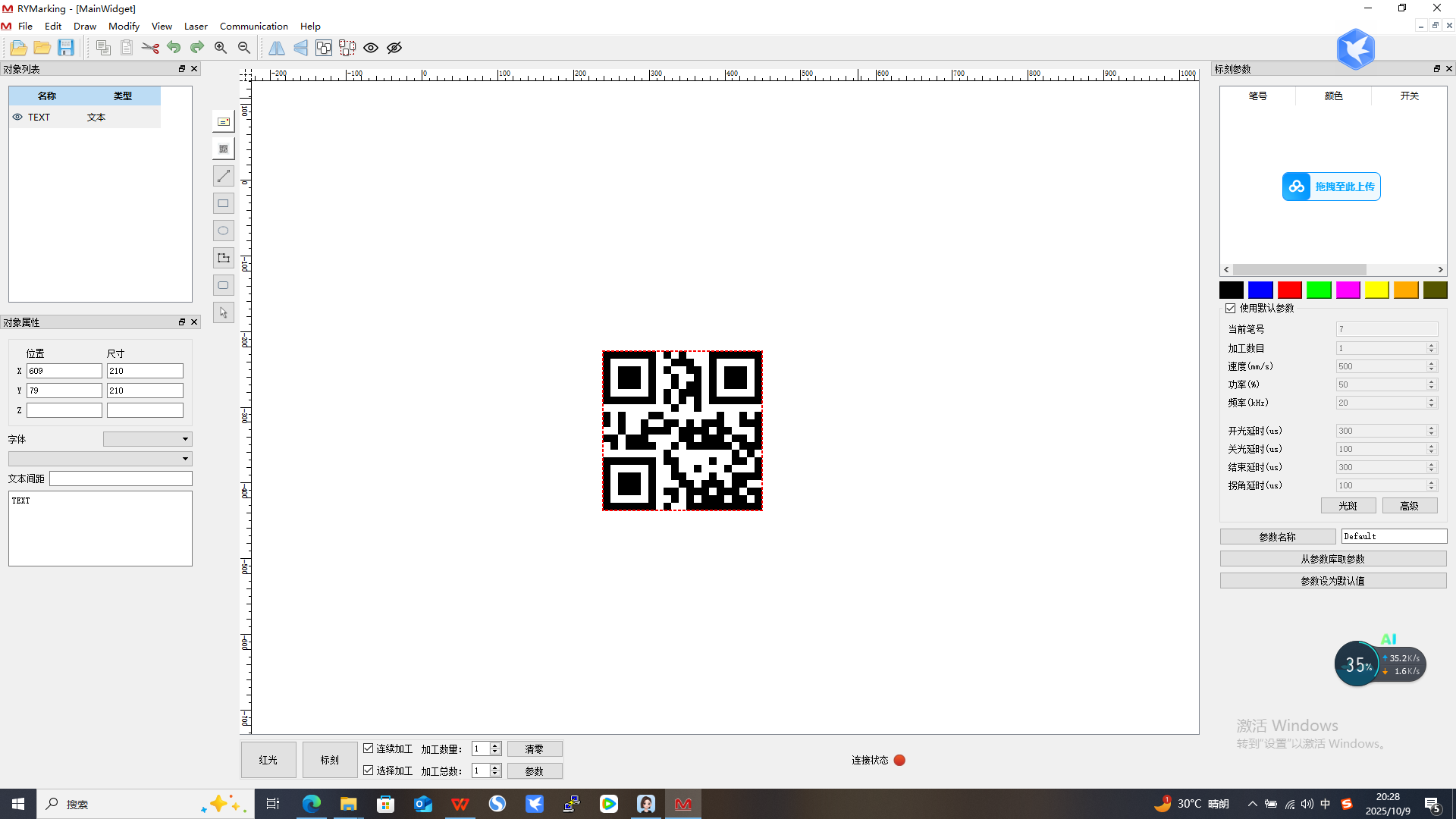Select the line drawing tool

coord(223,175)
